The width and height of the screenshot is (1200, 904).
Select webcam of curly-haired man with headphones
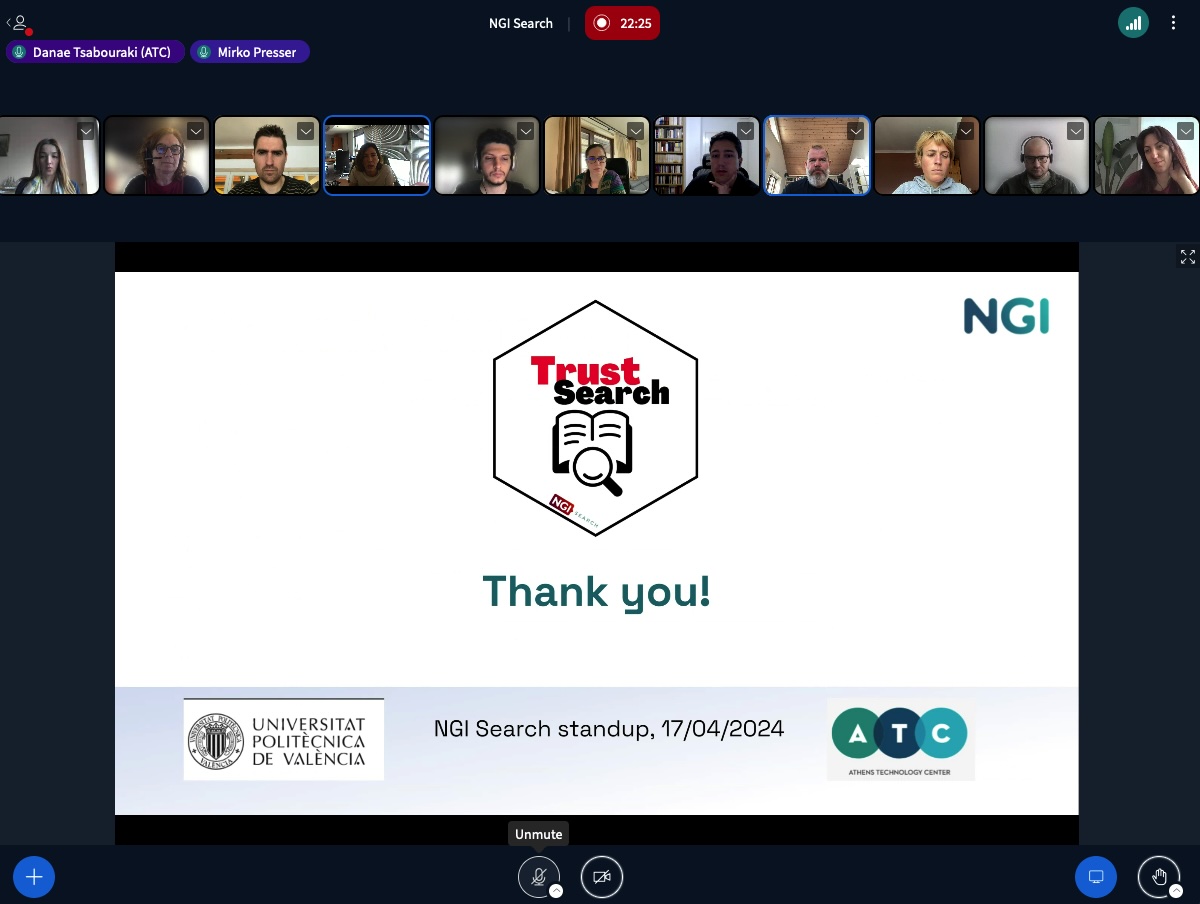point(487,155)
